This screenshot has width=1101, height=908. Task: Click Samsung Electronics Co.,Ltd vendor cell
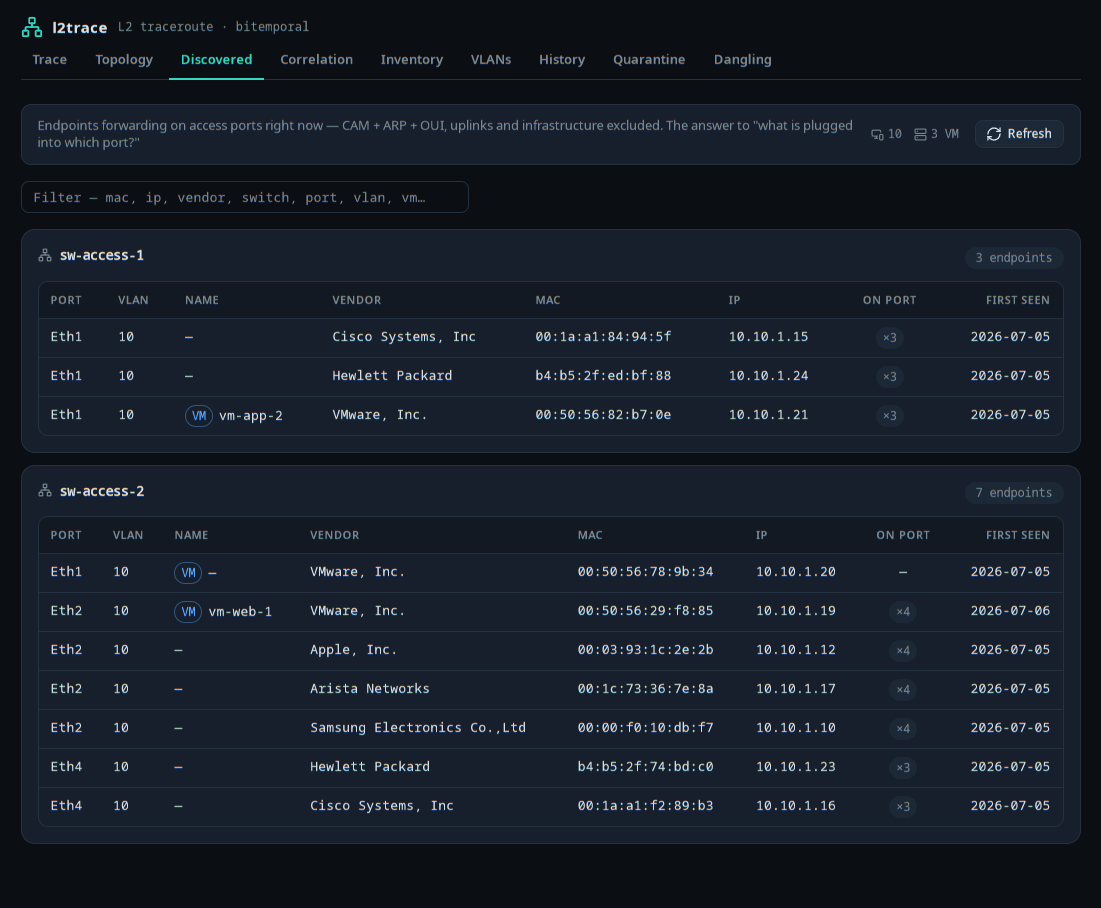(418, 728)
